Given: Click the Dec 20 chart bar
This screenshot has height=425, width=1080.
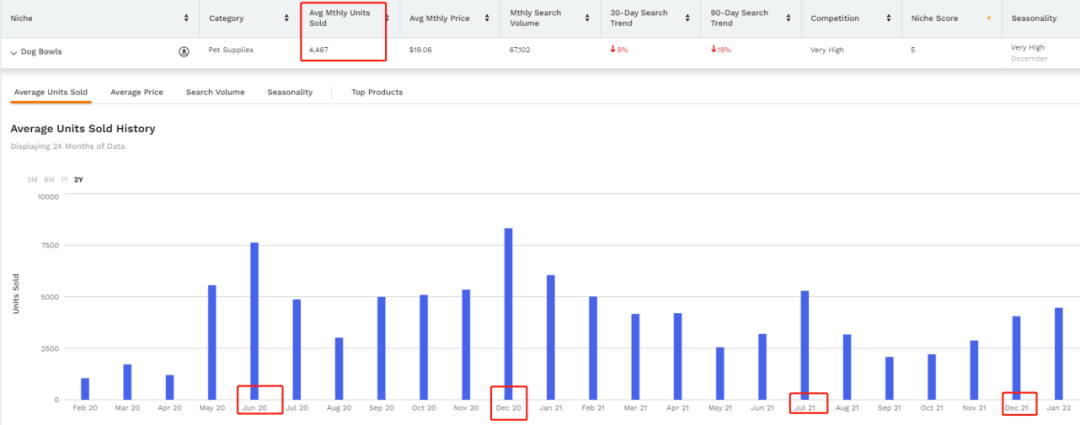Looking at the screenshot, I should tap(508, 314).
